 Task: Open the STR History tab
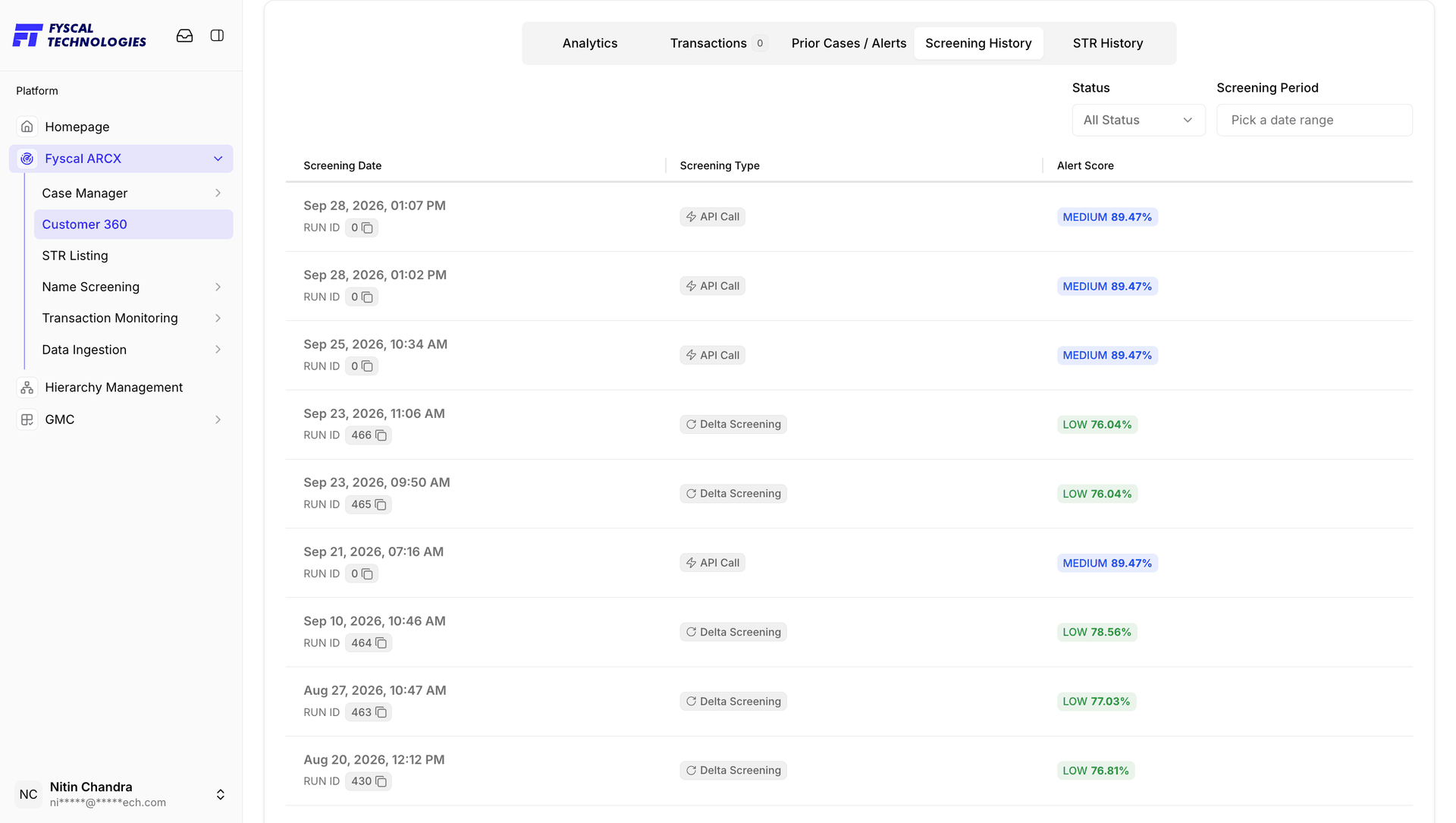click(1107, 43)
